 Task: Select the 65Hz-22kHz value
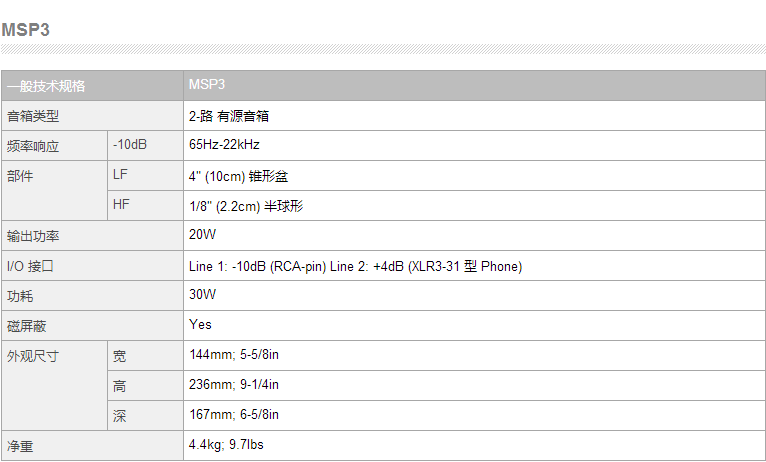coord(224,145)
